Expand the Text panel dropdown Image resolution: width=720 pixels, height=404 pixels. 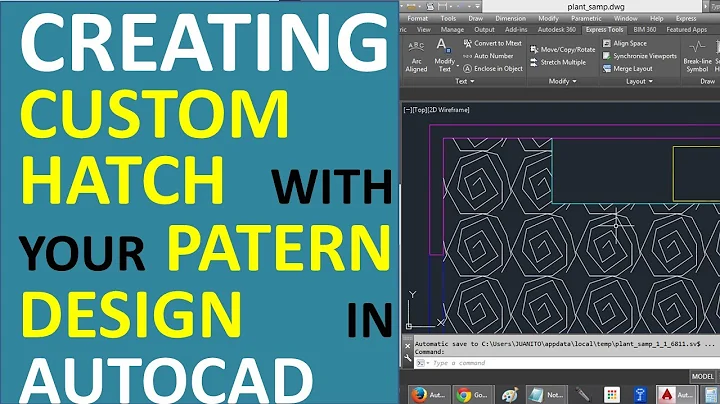click(464, 81)
